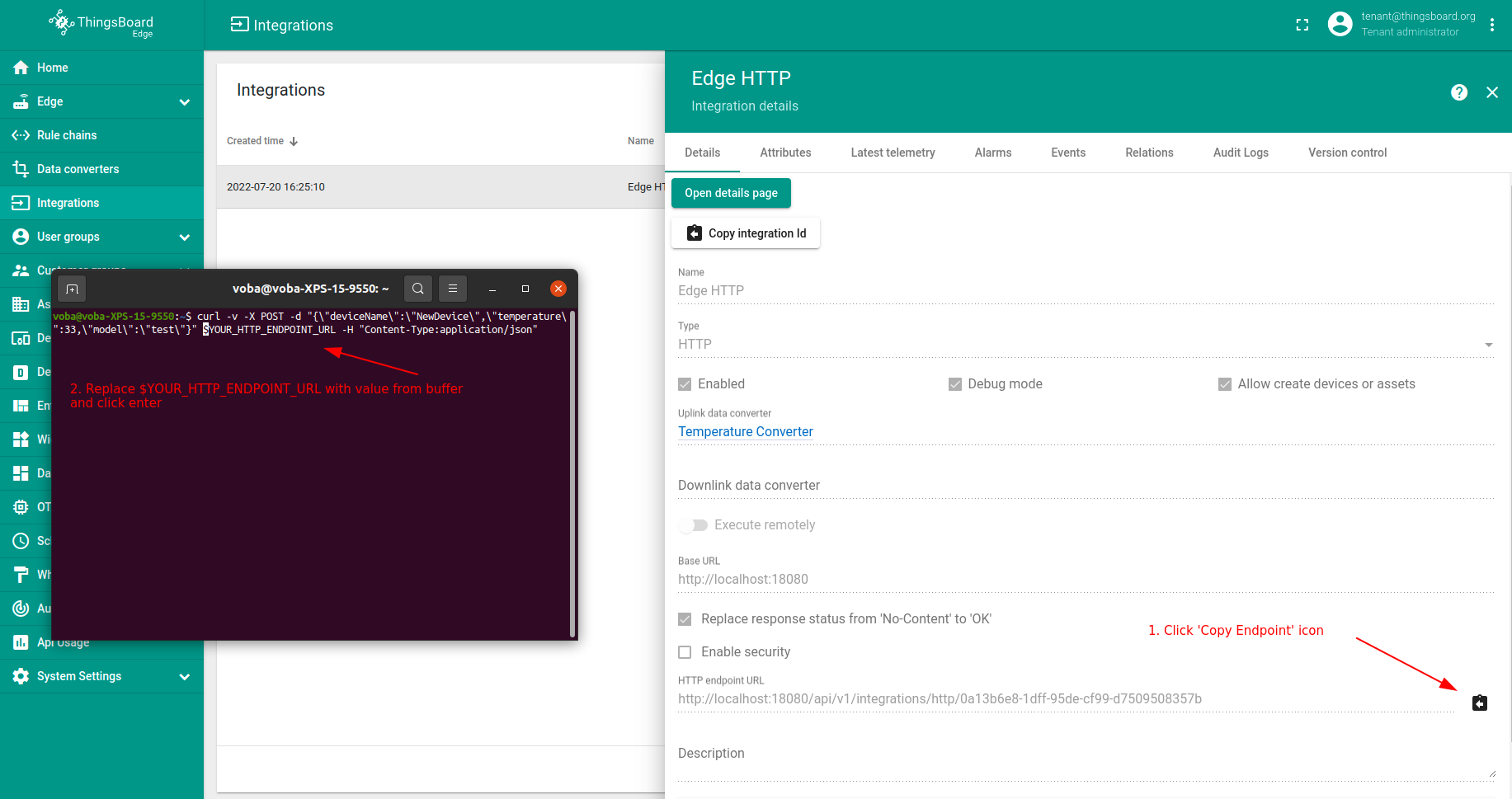
Task: Switch to the Alarms tab
Action: coord(993,153)
